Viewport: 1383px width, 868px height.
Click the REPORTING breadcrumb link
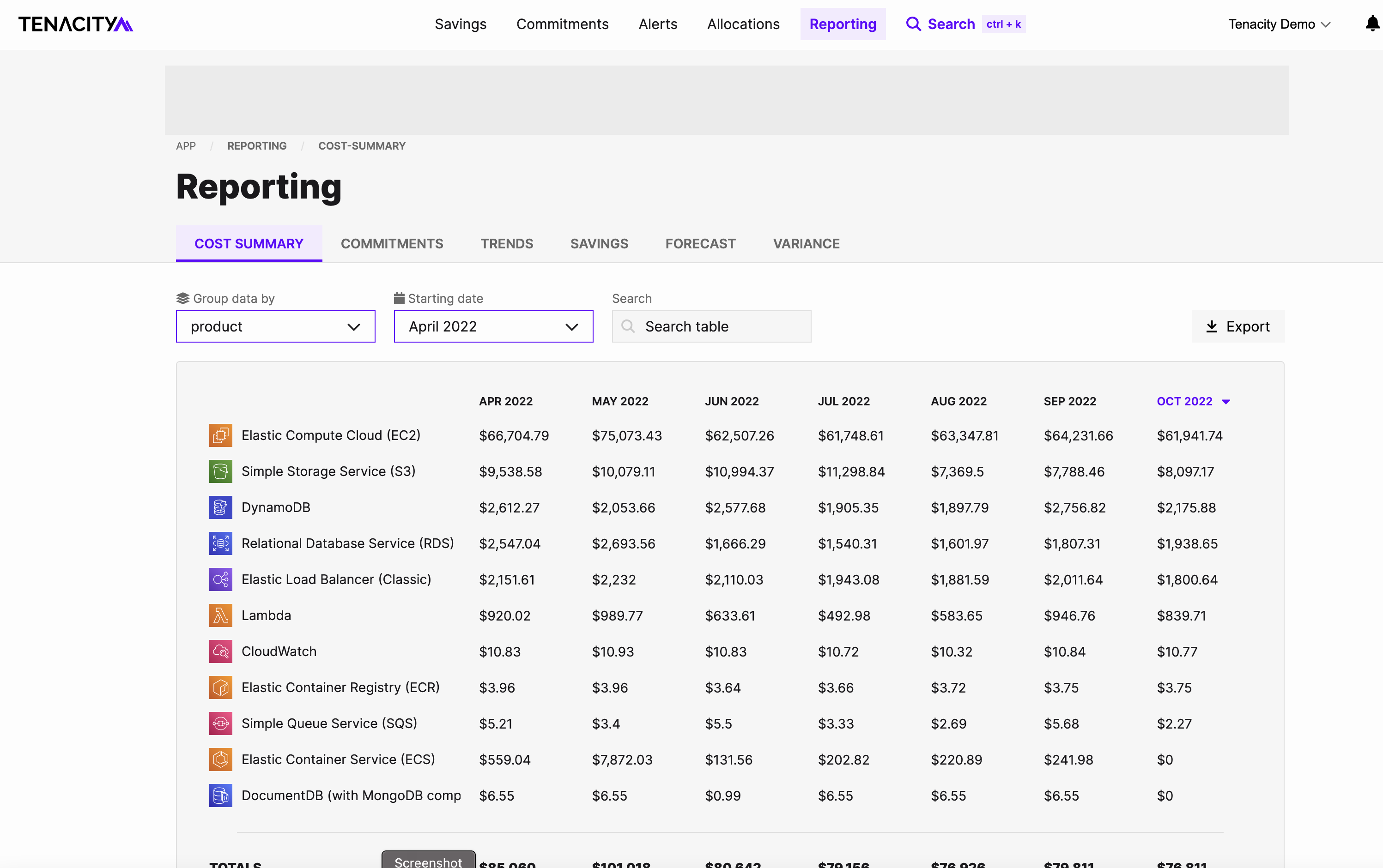coord(257,146)
